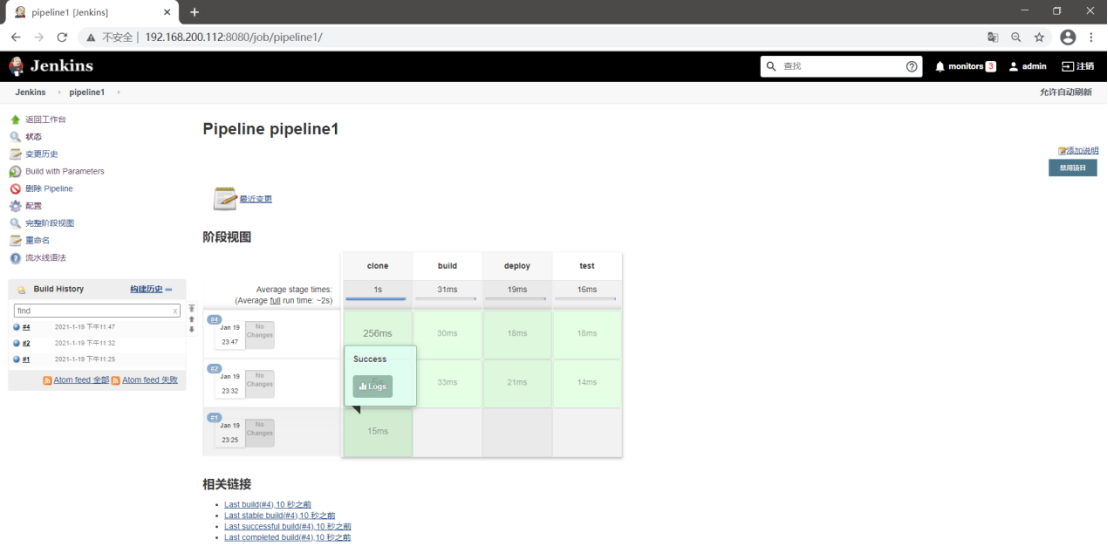Click build #2 deploy stage cell 21ms

coord(517,383)
